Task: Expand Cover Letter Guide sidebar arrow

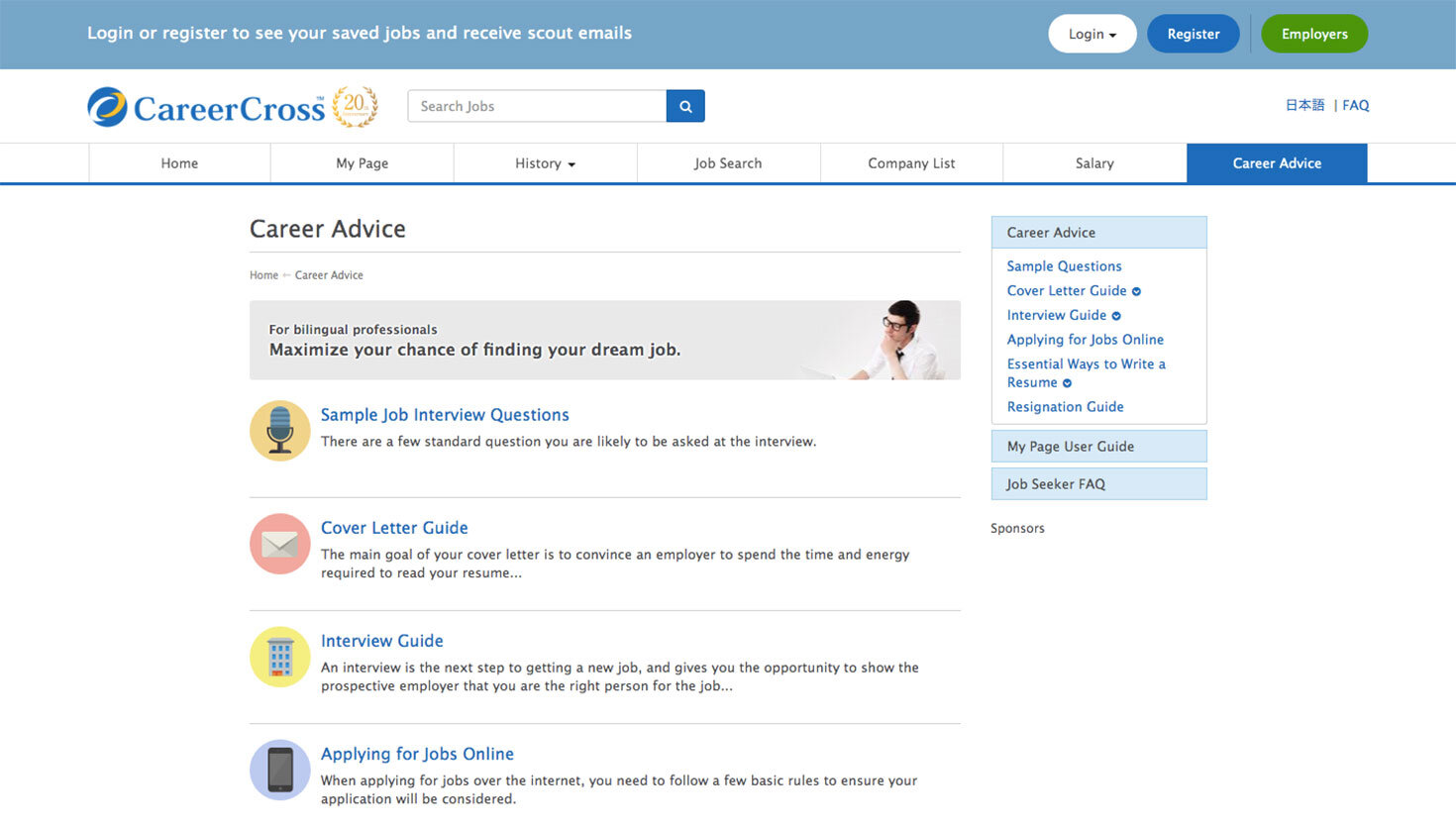Action: point(1136,291)
